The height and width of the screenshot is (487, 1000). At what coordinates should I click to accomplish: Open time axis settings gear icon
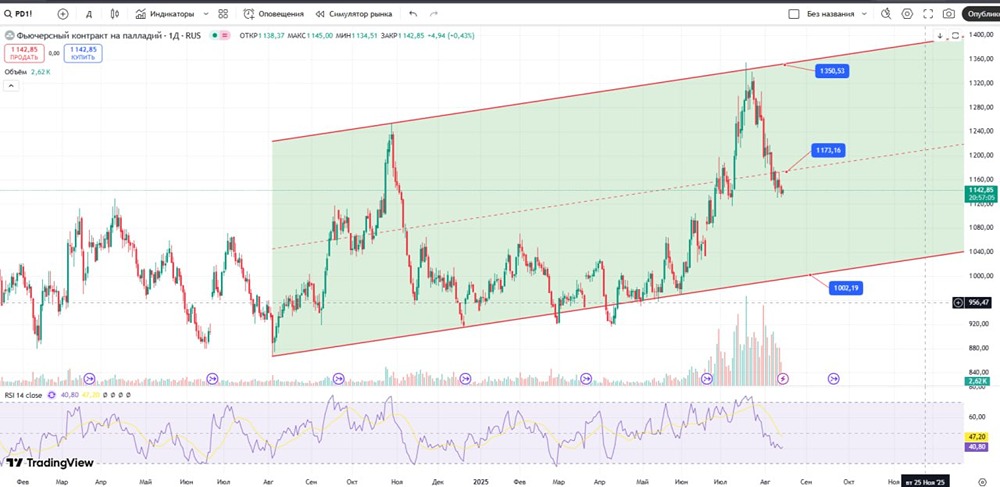tap(982, 481)
